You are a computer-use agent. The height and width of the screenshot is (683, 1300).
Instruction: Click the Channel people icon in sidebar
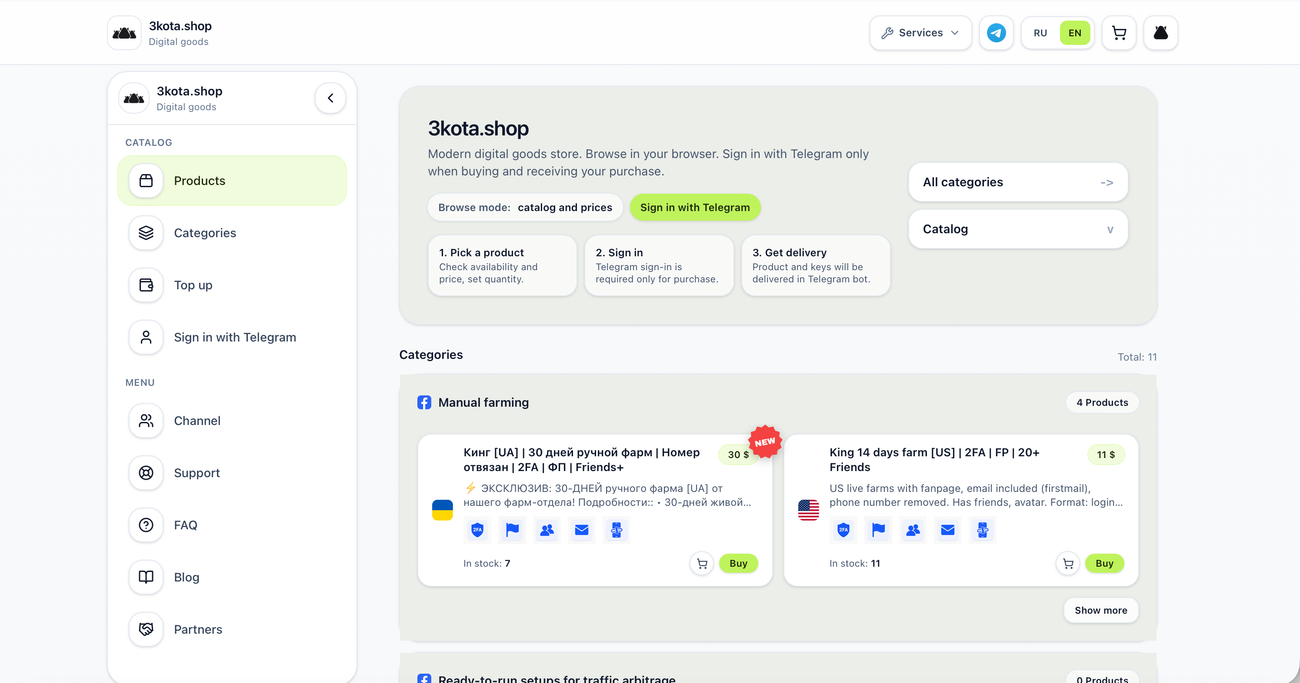tap(146, 421)
